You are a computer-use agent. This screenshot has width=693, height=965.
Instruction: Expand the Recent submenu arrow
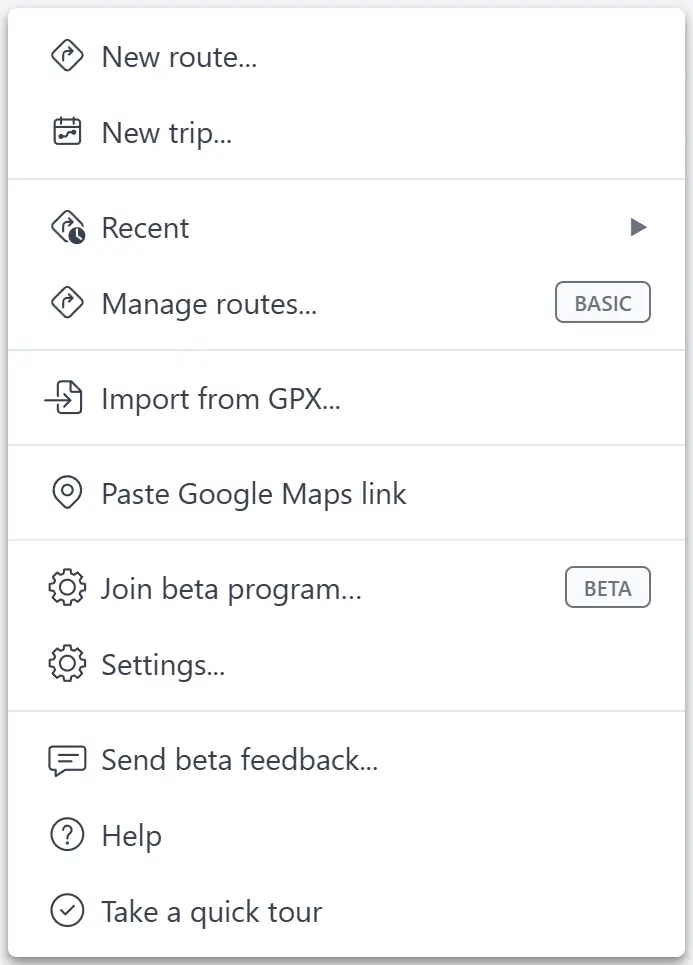[x=638, y=227]
